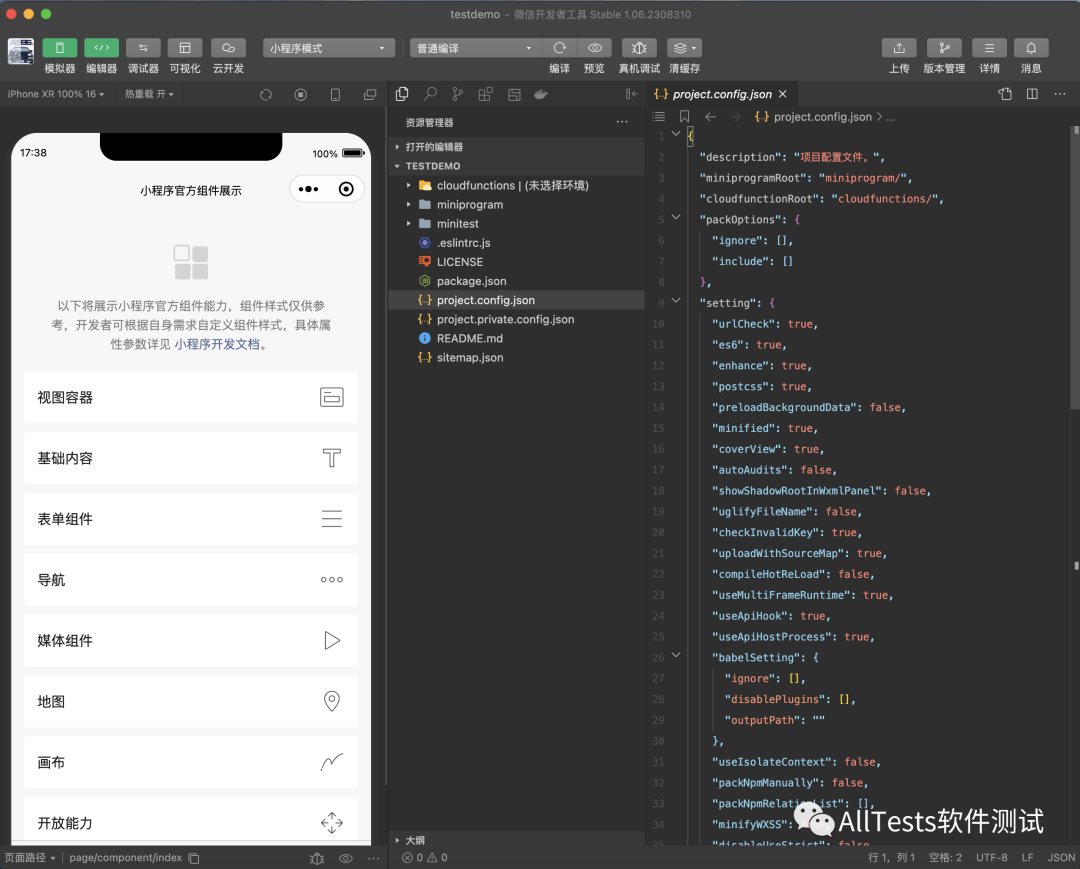Click the simulator stop/record icon
Image resolution: width=1080 pixels, height=869 pixels.
[x=300, y=94]
